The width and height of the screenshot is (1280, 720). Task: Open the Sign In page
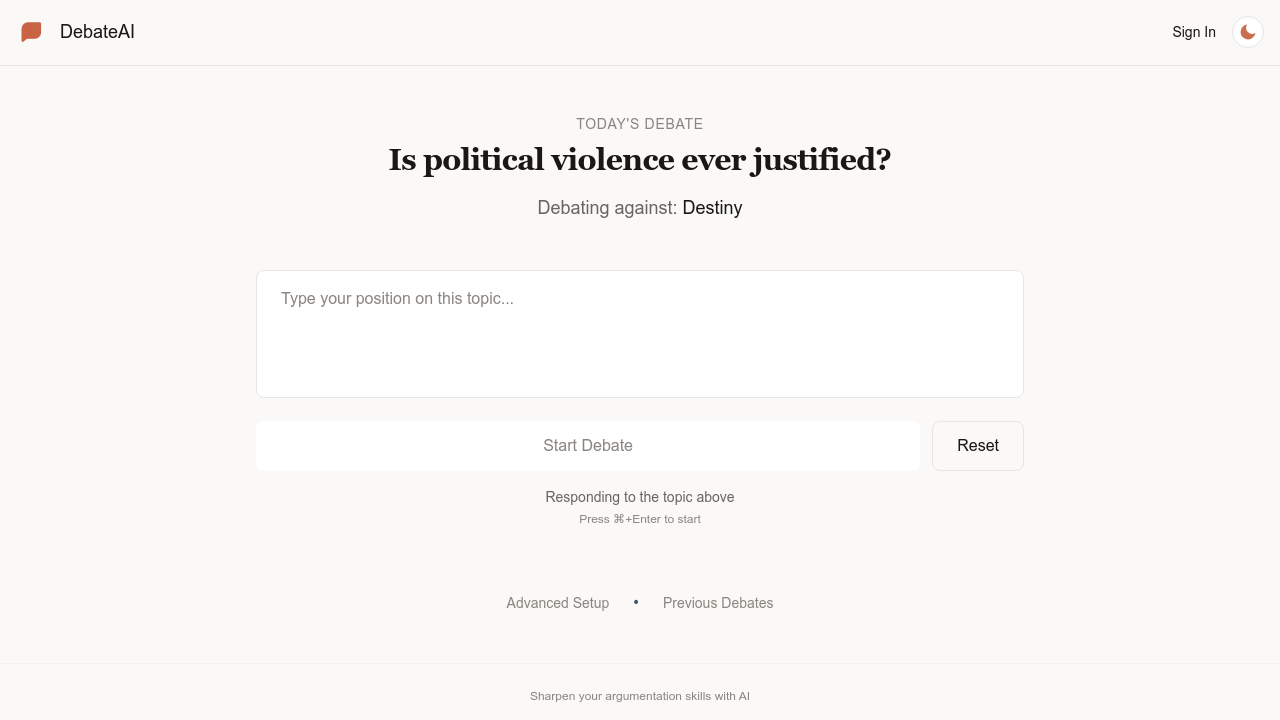tap(1193, 32)
